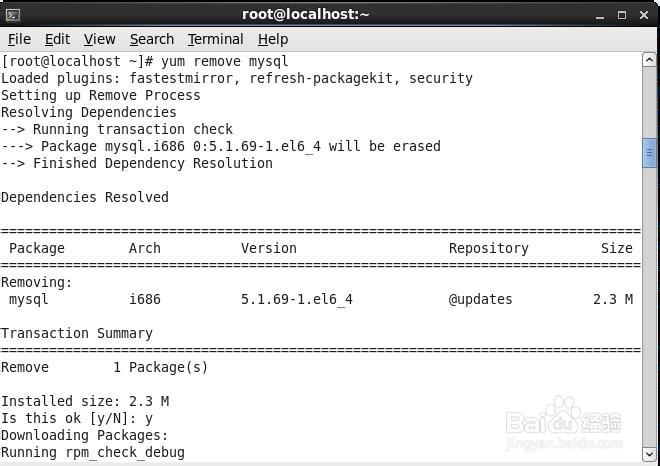Click the scrollbar up arrow
660x466 pixels.
649,60
